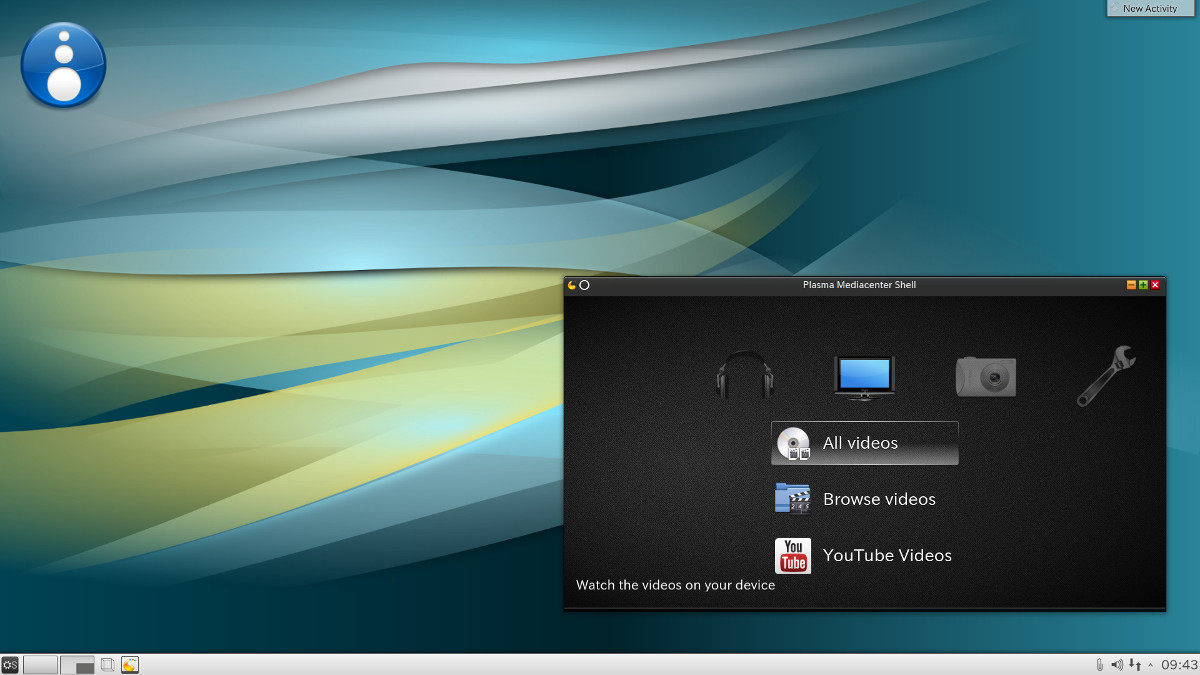
Task: Open the Music headphones category
Action: pos(746,376)
